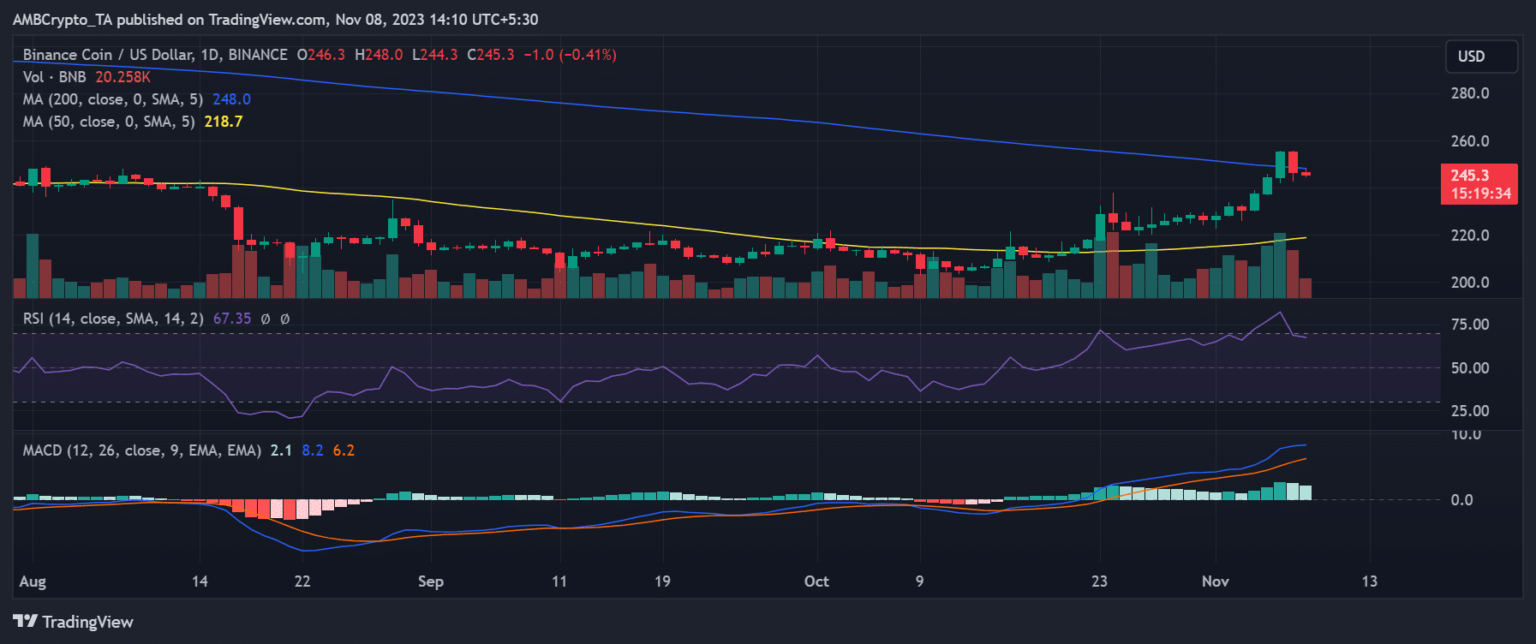Image resolution: width=1536 pixels, height=644 pixels.
Task: Click the blue 248.0 MA value
Action: (x=231, y=99)
